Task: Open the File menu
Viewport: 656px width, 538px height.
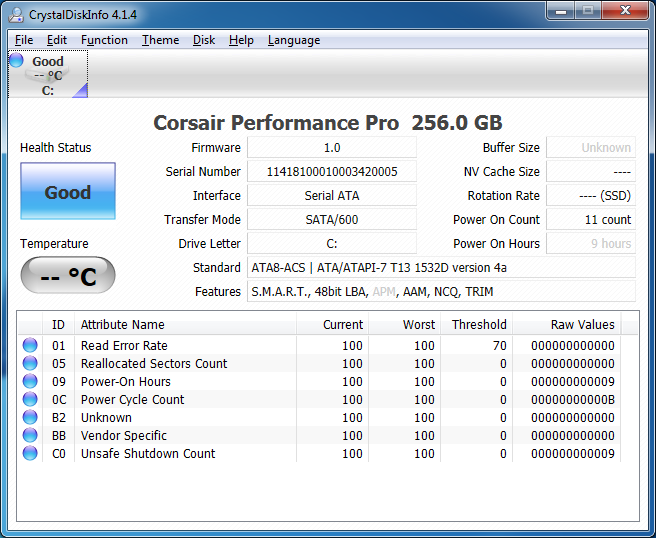Action: point(24,40)
